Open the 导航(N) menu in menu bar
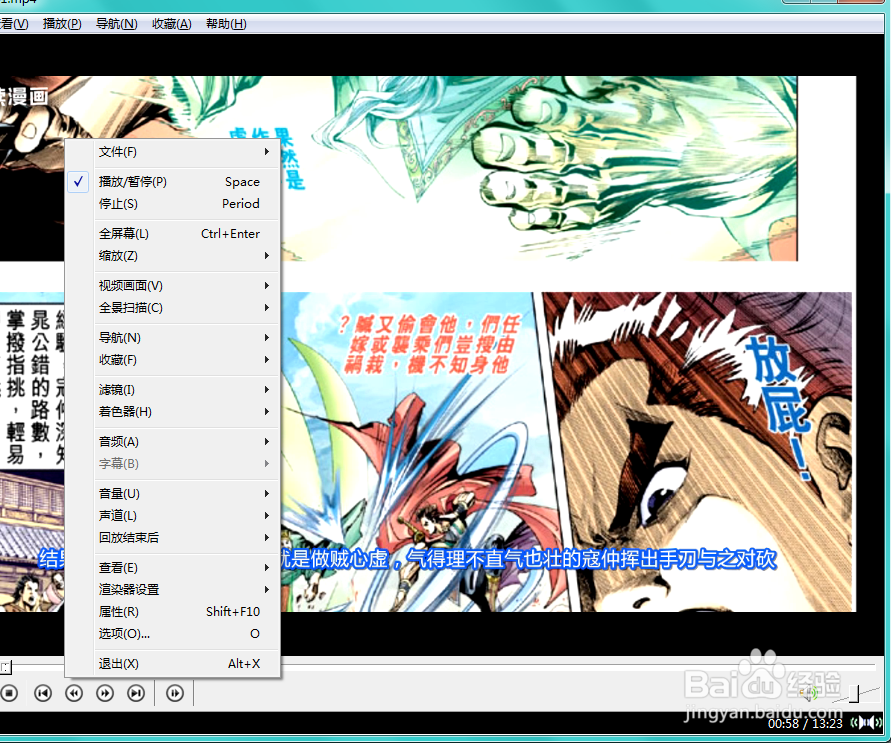This screenshot has height=743, width=891. (116, 24)
